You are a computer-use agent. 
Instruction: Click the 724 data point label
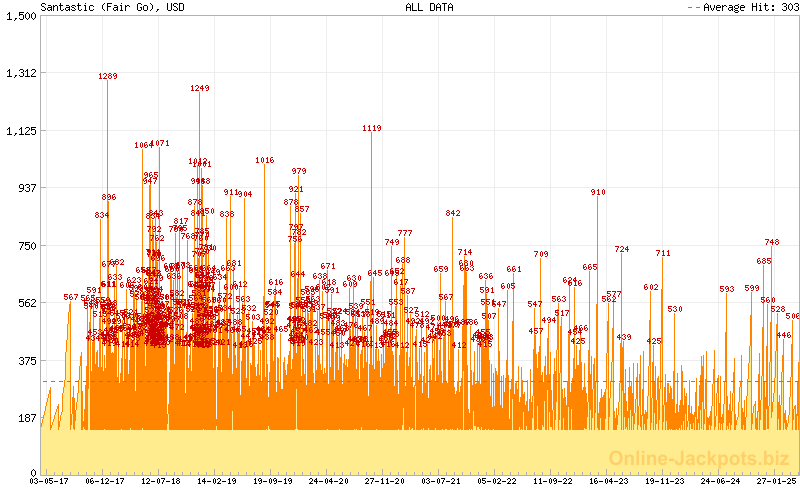[622, 249]
